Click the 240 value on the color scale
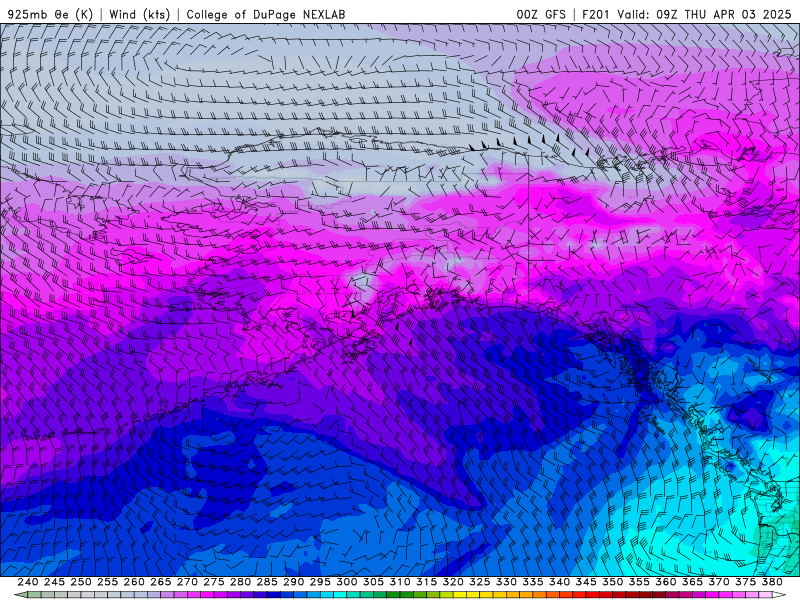This screenshot has width=800, height=600. pos(28,582)
